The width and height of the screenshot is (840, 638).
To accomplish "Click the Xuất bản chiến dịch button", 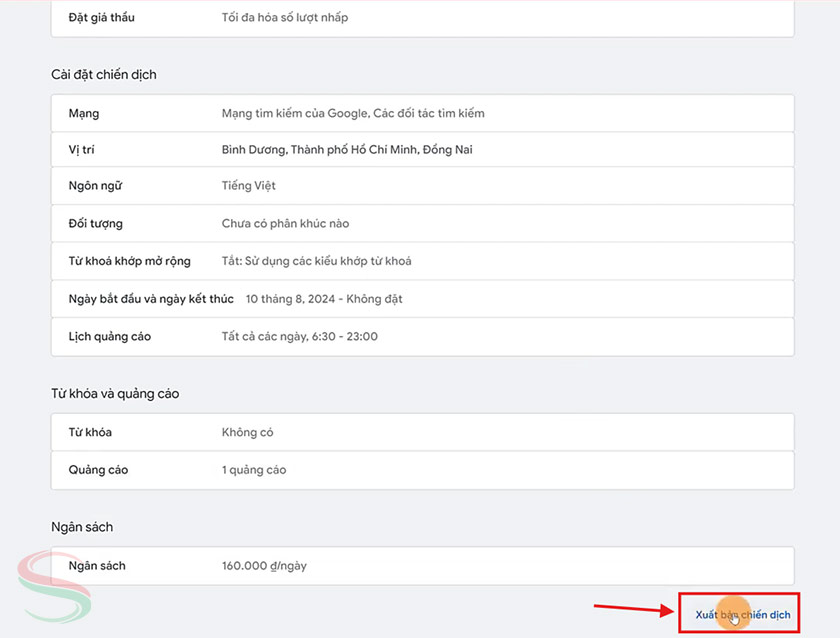I will (741, 614).
